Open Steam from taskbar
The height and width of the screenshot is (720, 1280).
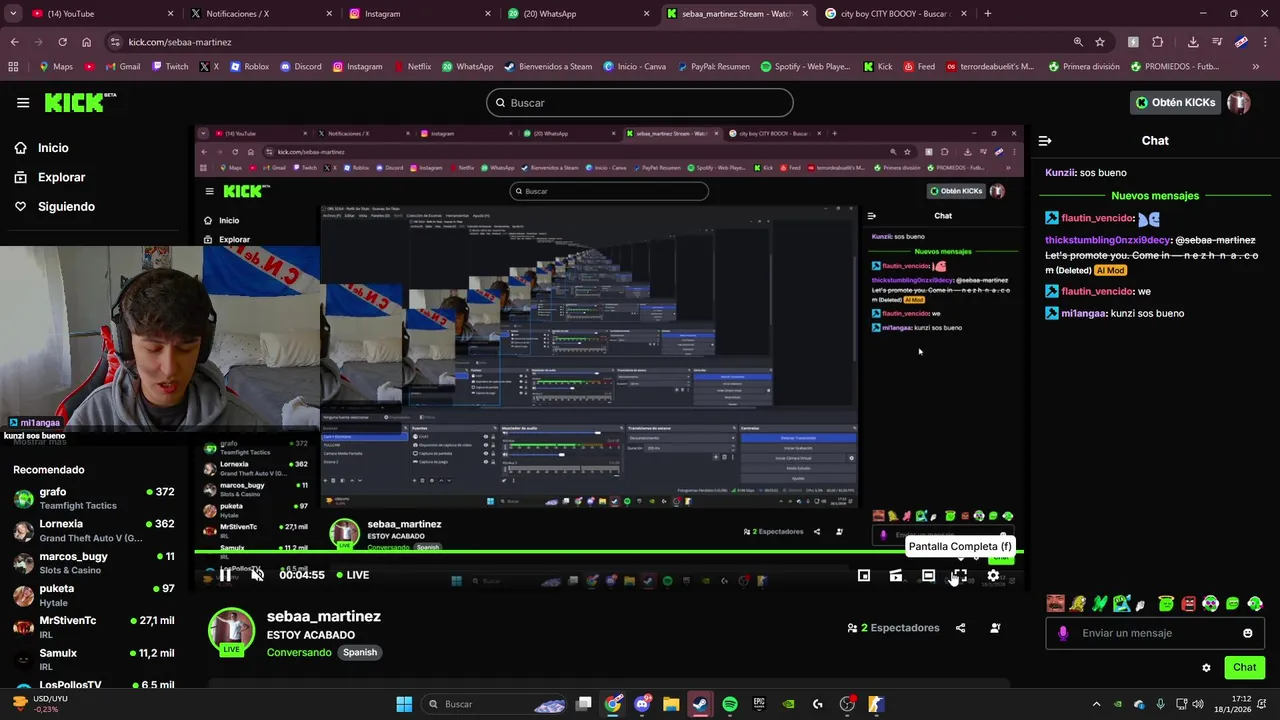700,704
